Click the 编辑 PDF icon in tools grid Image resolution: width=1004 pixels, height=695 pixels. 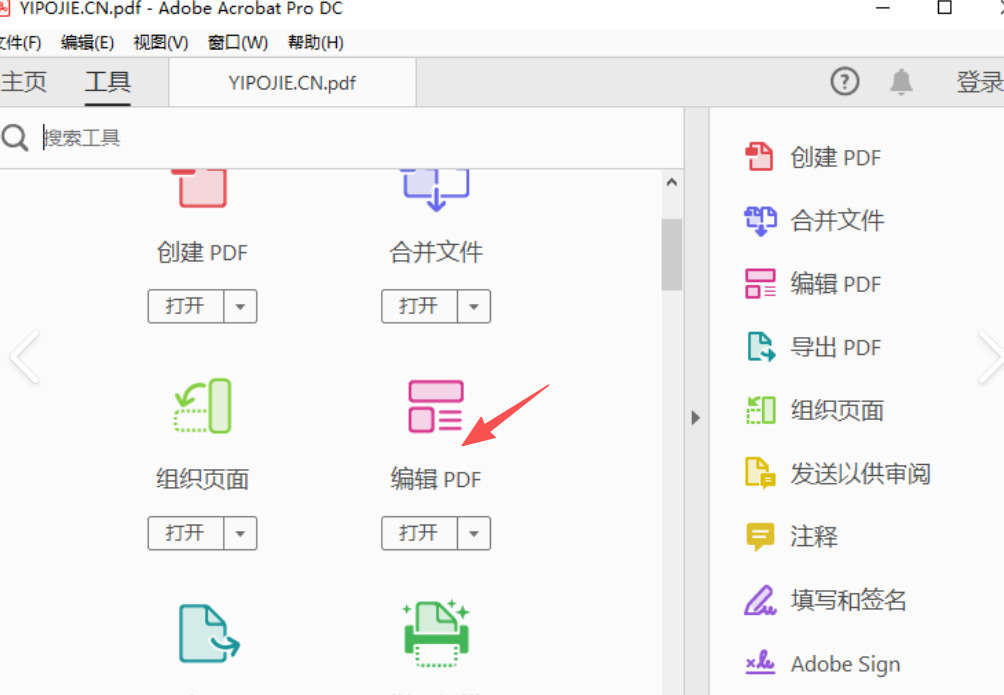435,406
